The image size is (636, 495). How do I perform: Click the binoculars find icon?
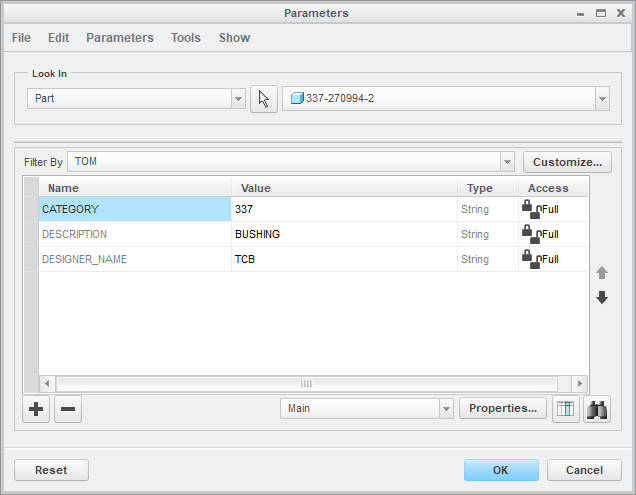point(598,409)
